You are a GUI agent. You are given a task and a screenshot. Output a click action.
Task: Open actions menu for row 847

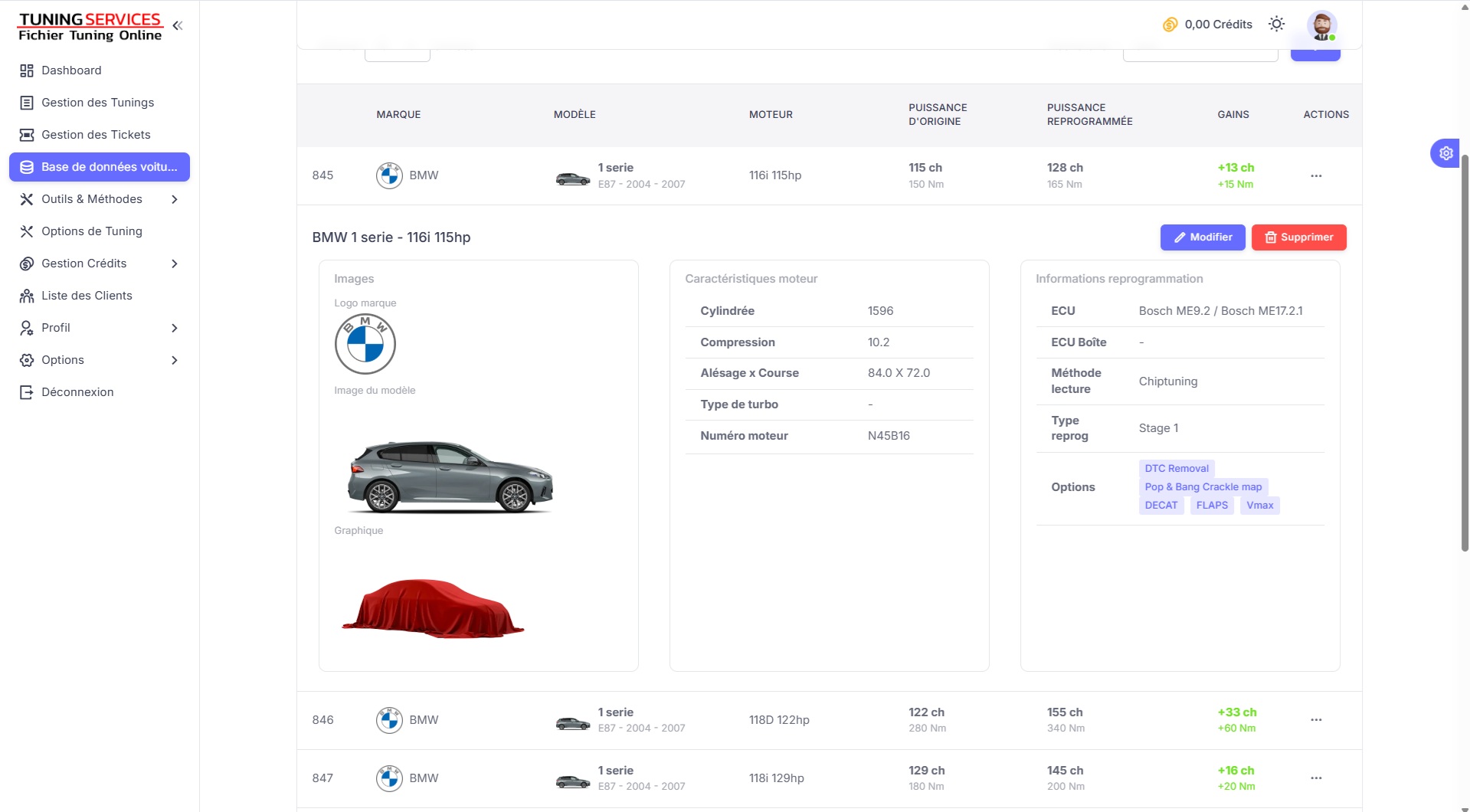click(1316, 778)
